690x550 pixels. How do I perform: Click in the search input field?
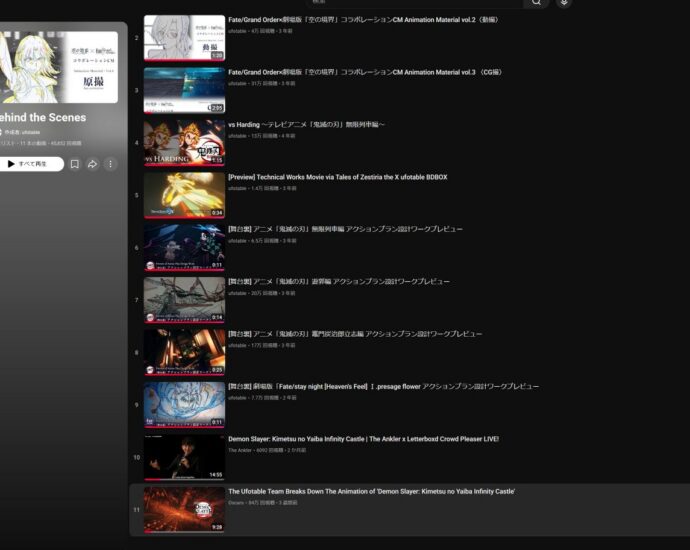pyautogui.click(x=410, y=3)
